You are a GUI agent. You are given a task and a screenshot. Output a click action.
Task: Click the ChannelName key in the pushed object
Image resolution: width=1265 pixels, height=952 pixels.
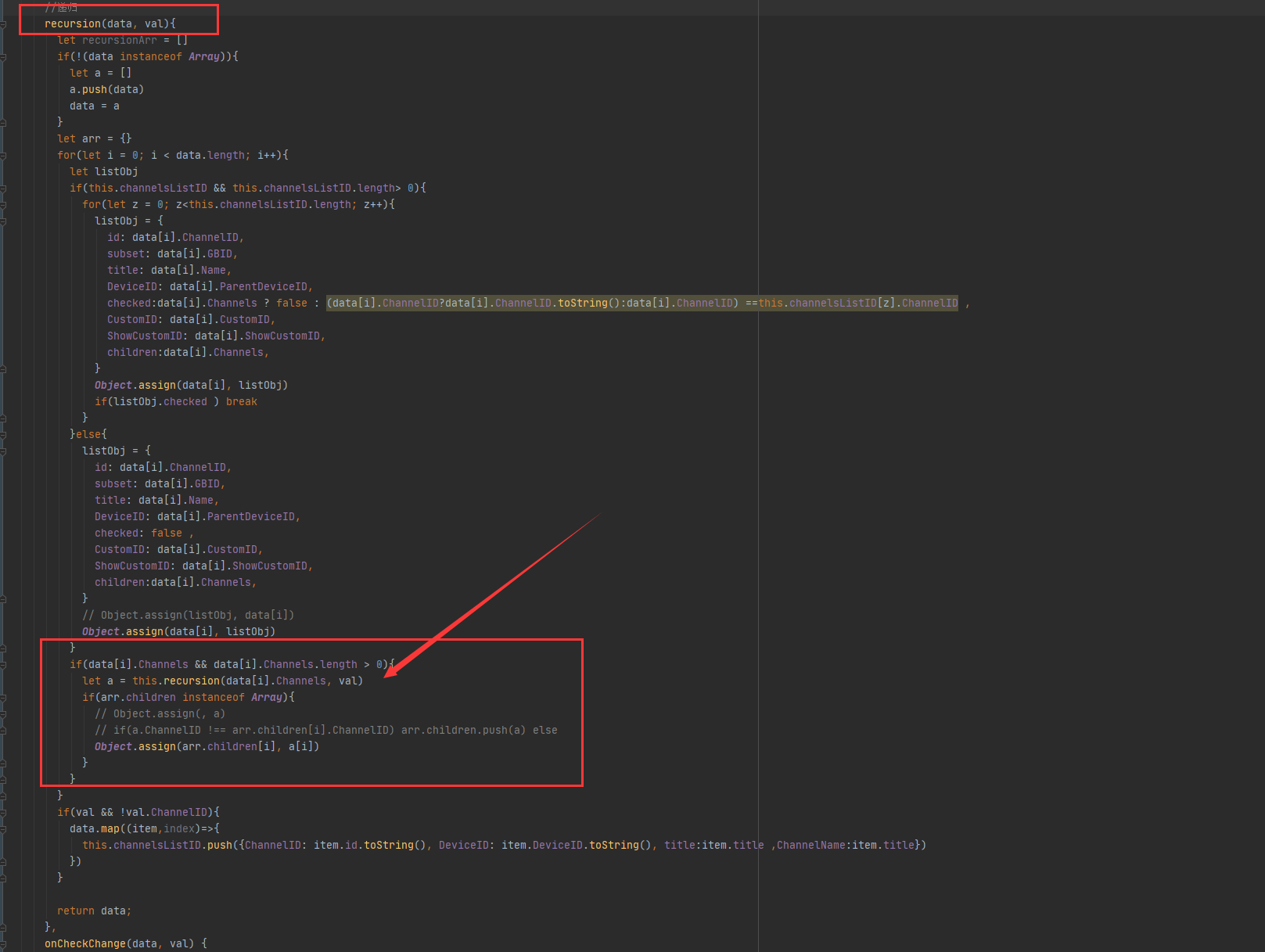[811, 846]
